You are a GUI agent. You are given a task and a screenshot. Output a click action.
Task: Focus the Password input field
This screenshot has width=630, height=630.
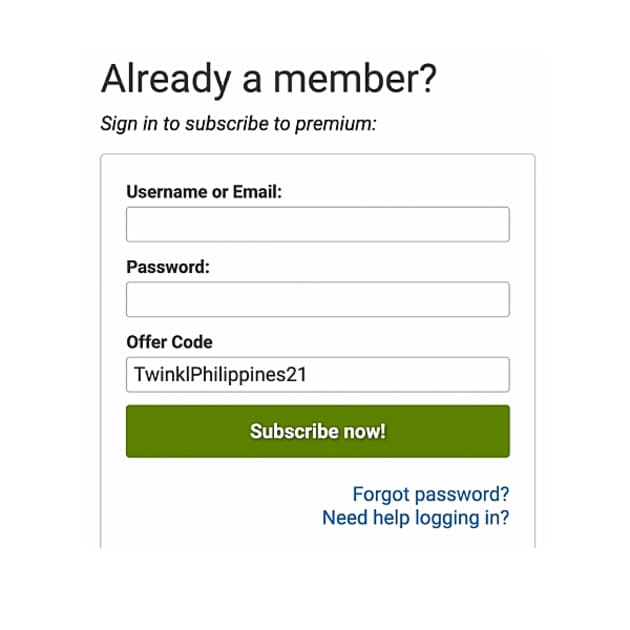pos(317,299)
